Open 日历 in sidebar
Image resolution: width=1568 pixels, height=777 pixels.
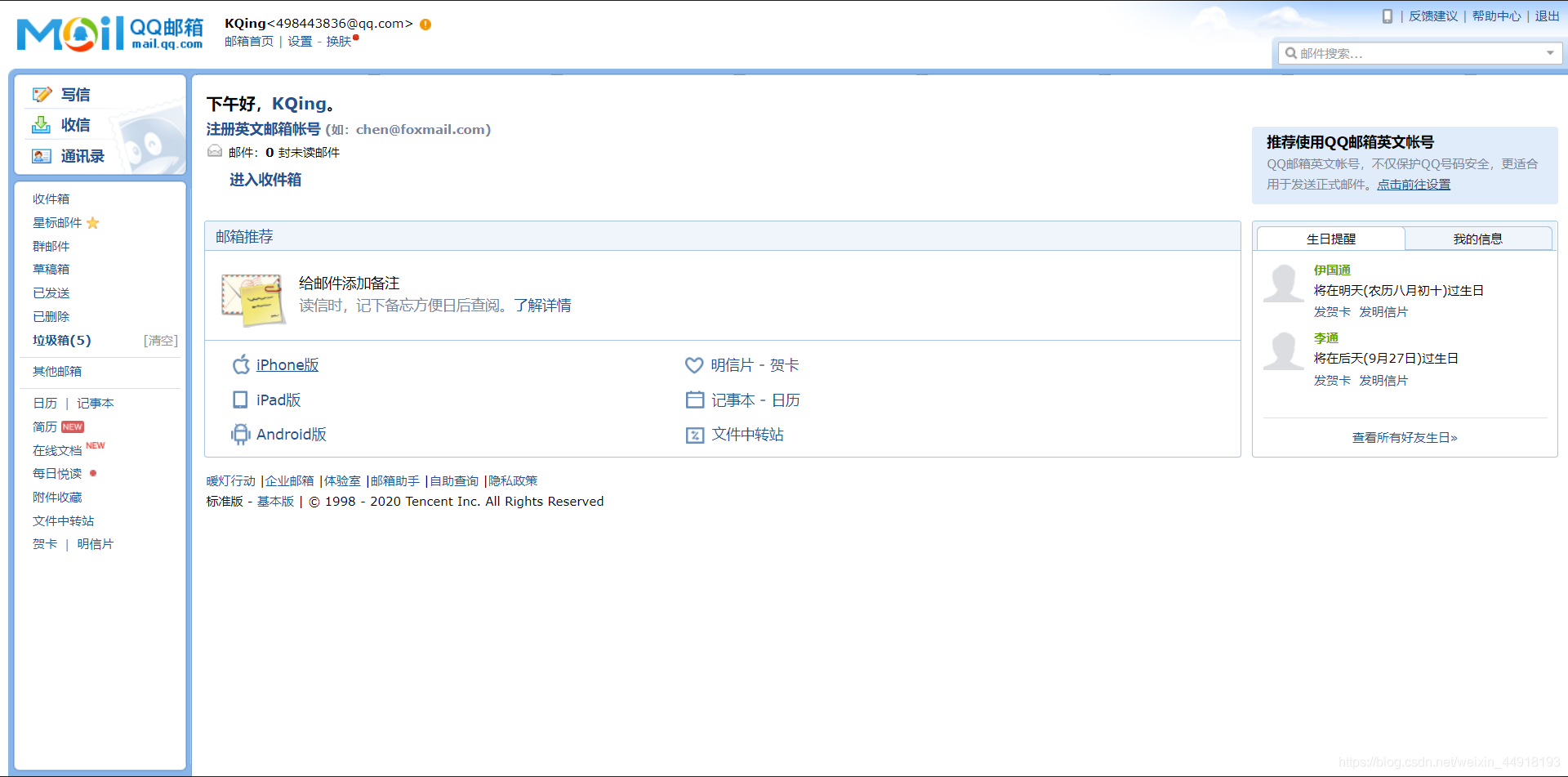[x=45, y=403]
